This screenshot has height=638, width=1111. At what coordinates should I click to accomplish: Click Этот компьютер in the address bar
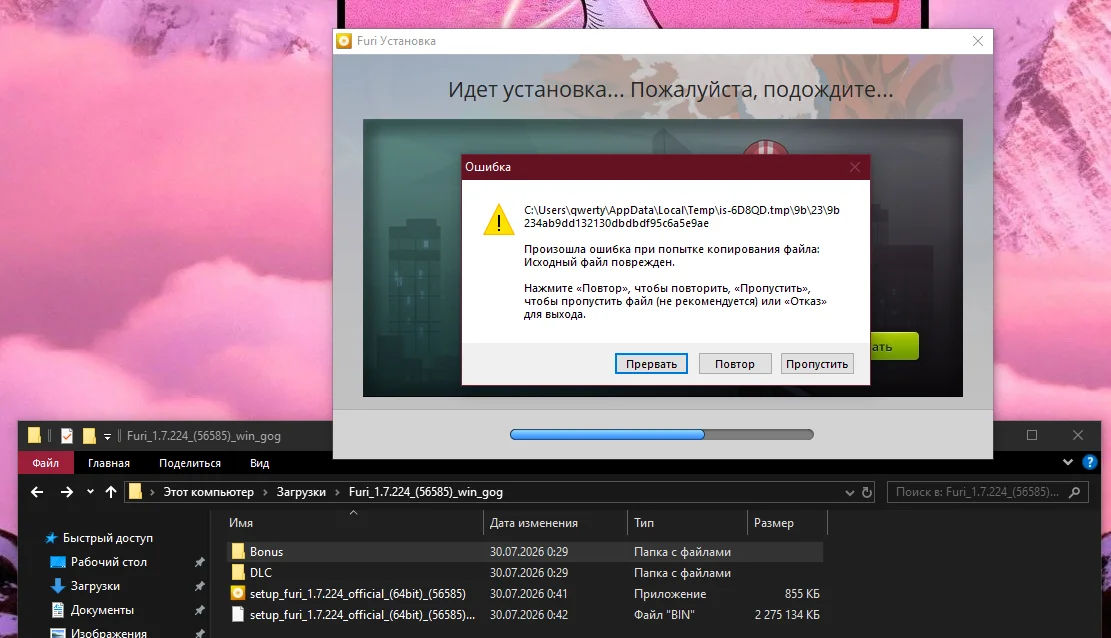(208, 492)
